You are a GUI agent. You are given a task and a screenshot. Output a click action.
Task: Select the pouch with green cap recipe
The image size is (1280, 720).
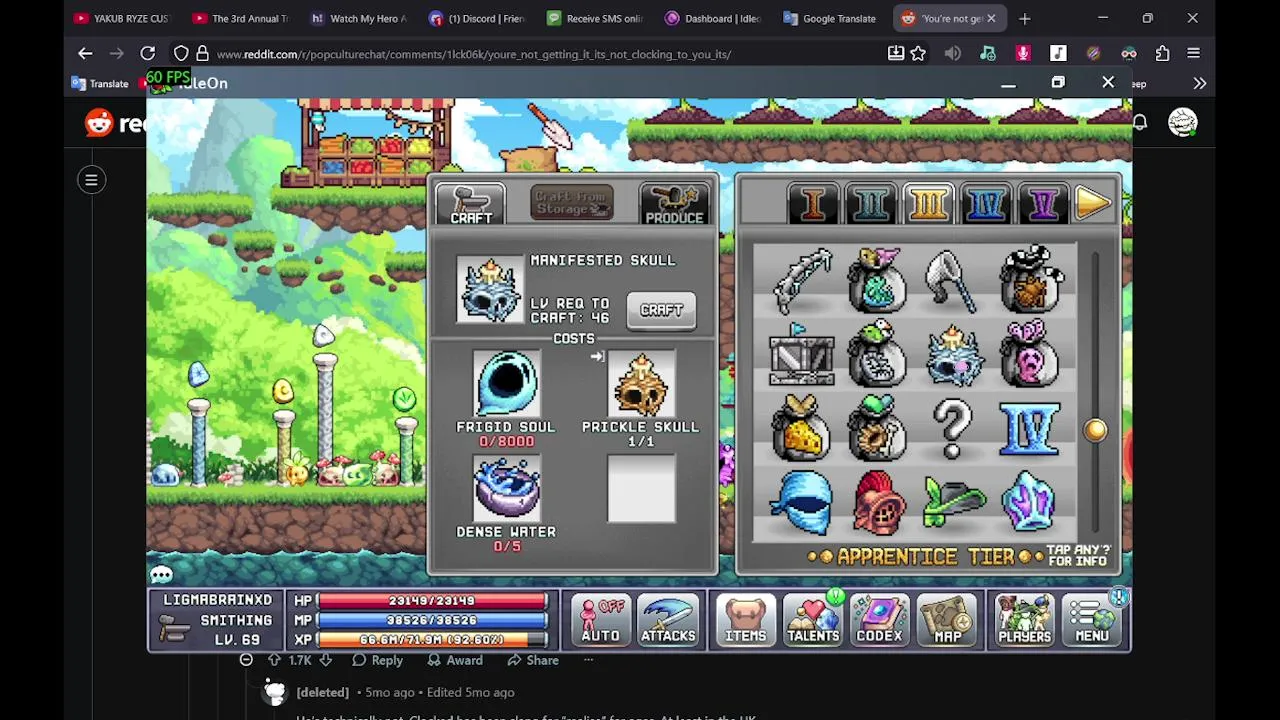[x=877, y=429]
